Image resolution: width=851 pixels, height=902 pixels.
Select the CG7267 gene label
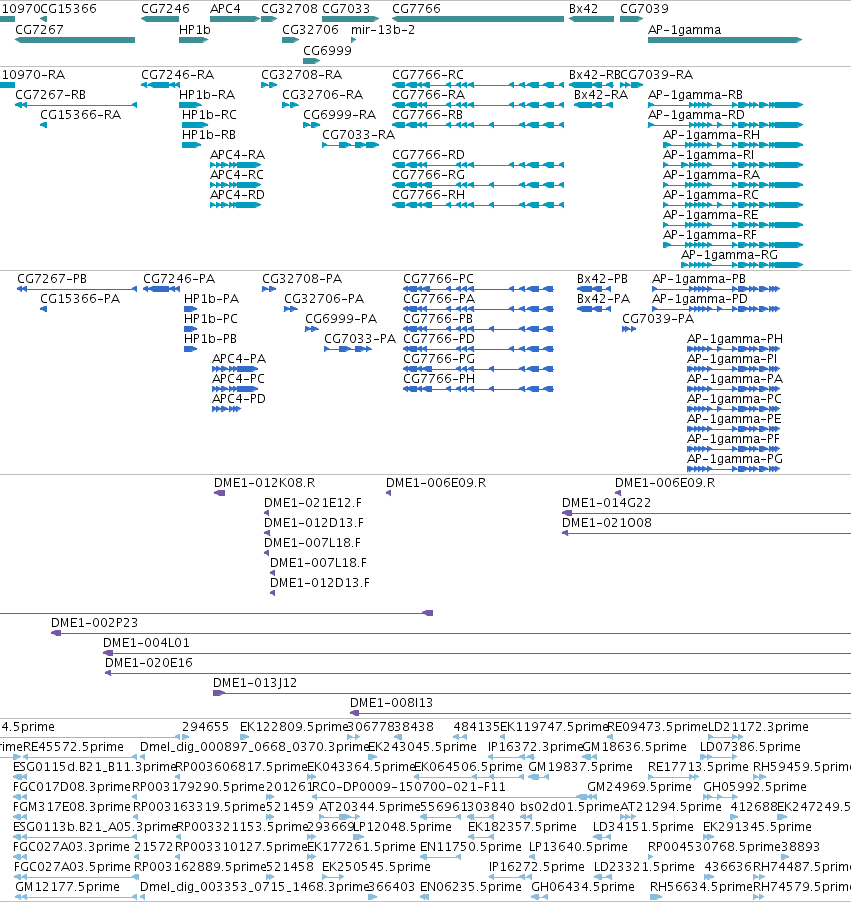pyautogui.click(x=39, y=29)
